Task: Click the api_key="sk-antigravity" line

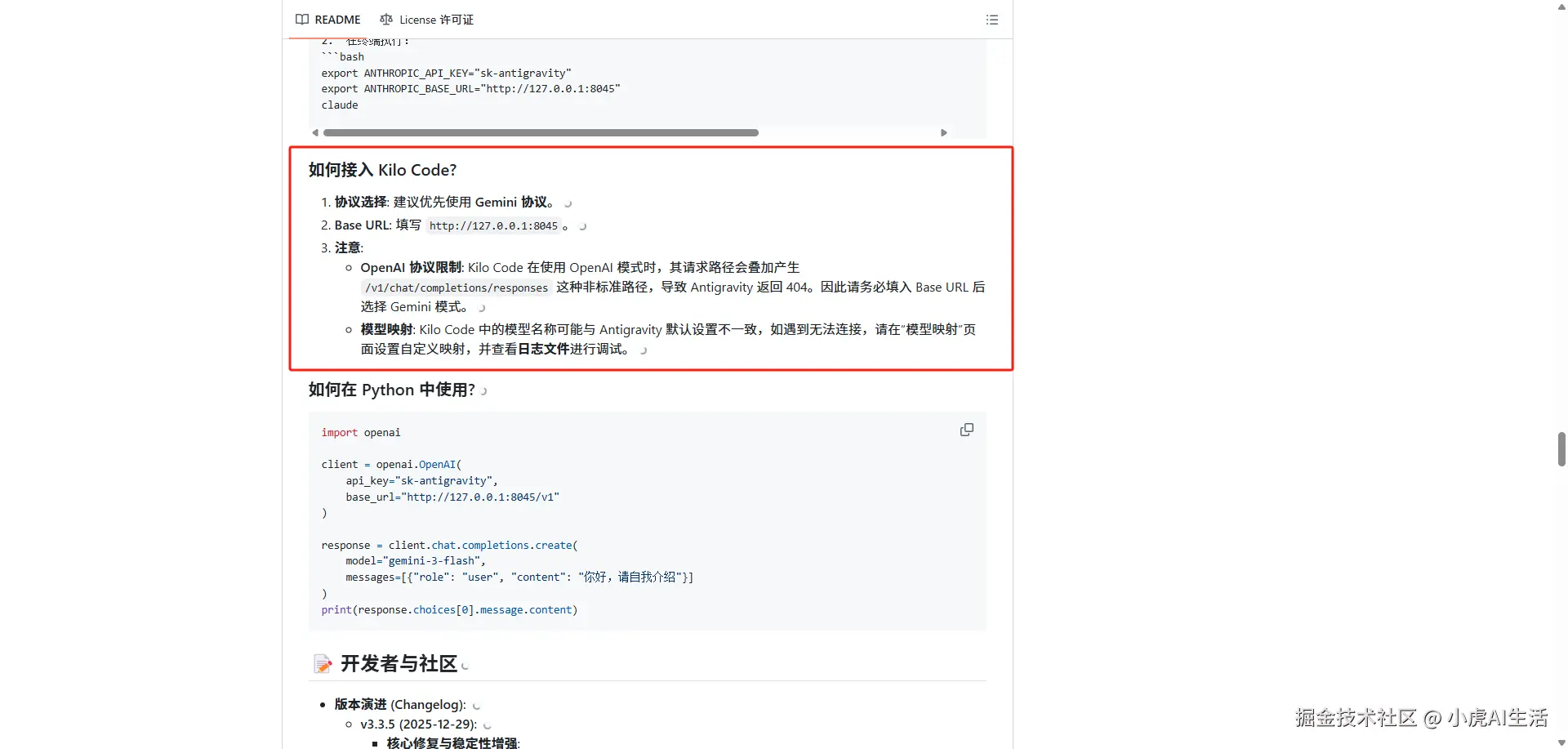Action: click(421, 480)
